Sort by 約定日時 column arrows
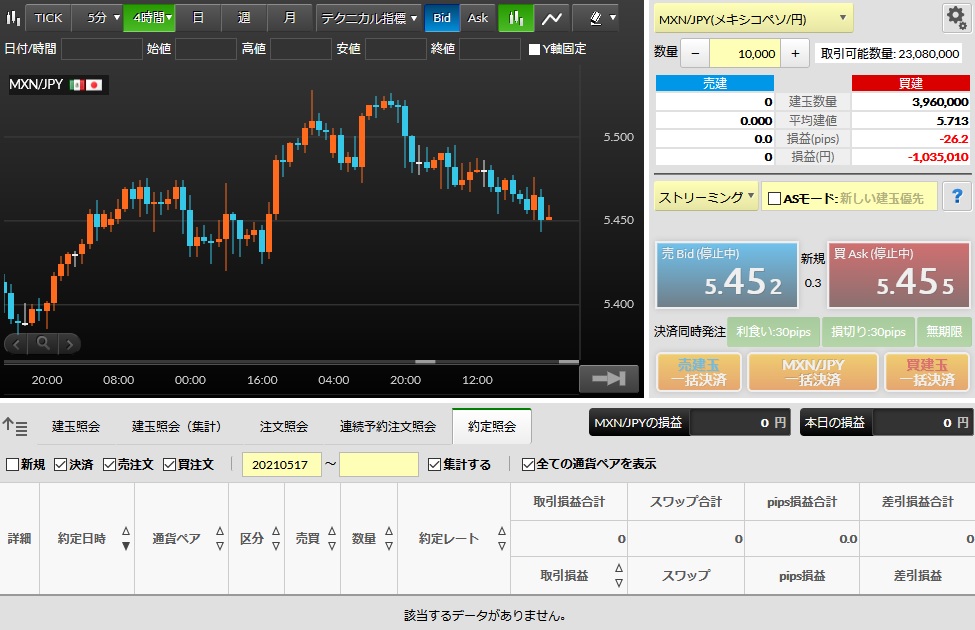975x630 pixels. pyautogui.click(x=126, y=539)
